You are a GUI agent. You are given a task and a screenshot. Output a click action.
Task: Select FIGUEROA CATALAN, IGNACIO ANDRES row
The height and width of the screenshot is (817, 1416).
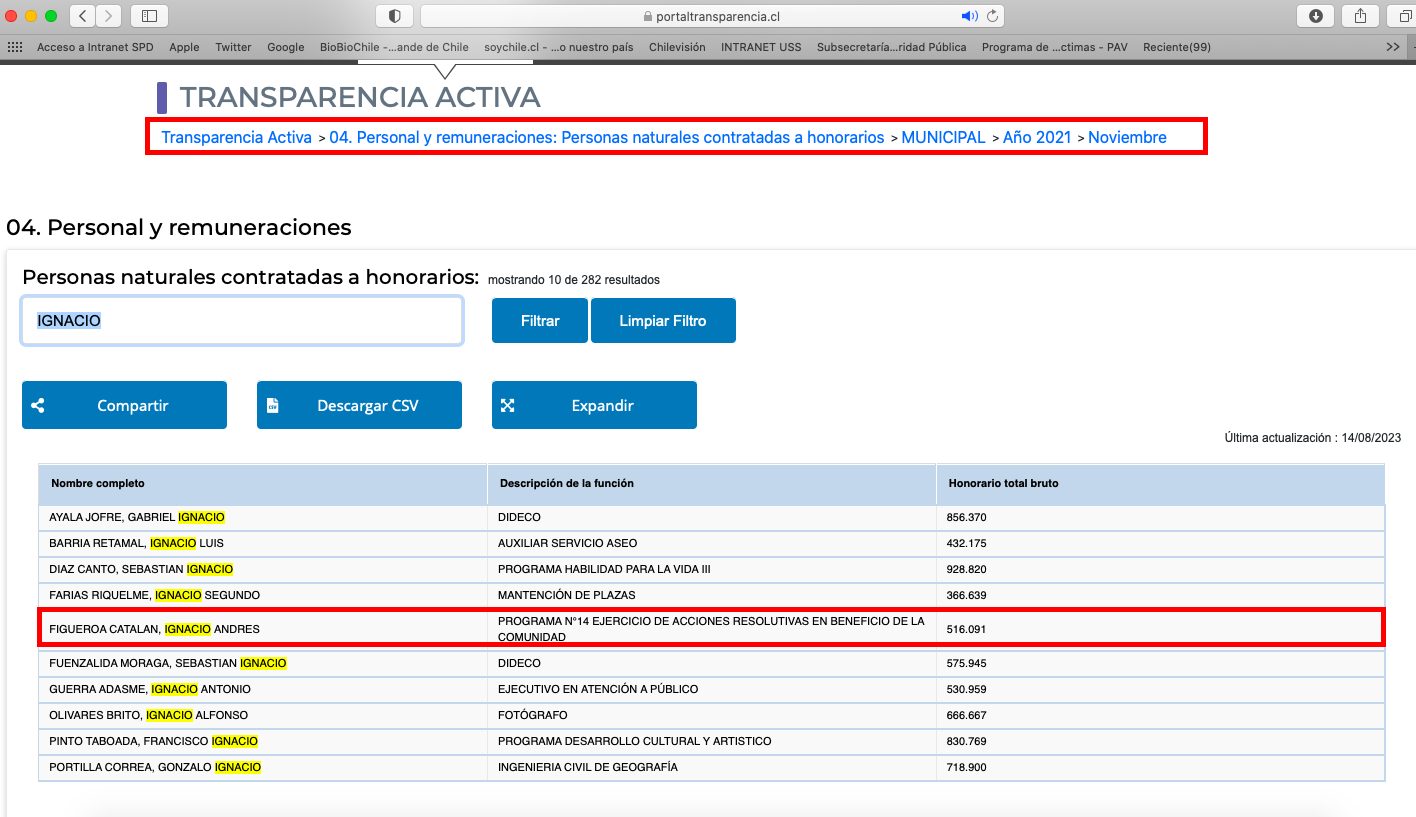(712, 629)
